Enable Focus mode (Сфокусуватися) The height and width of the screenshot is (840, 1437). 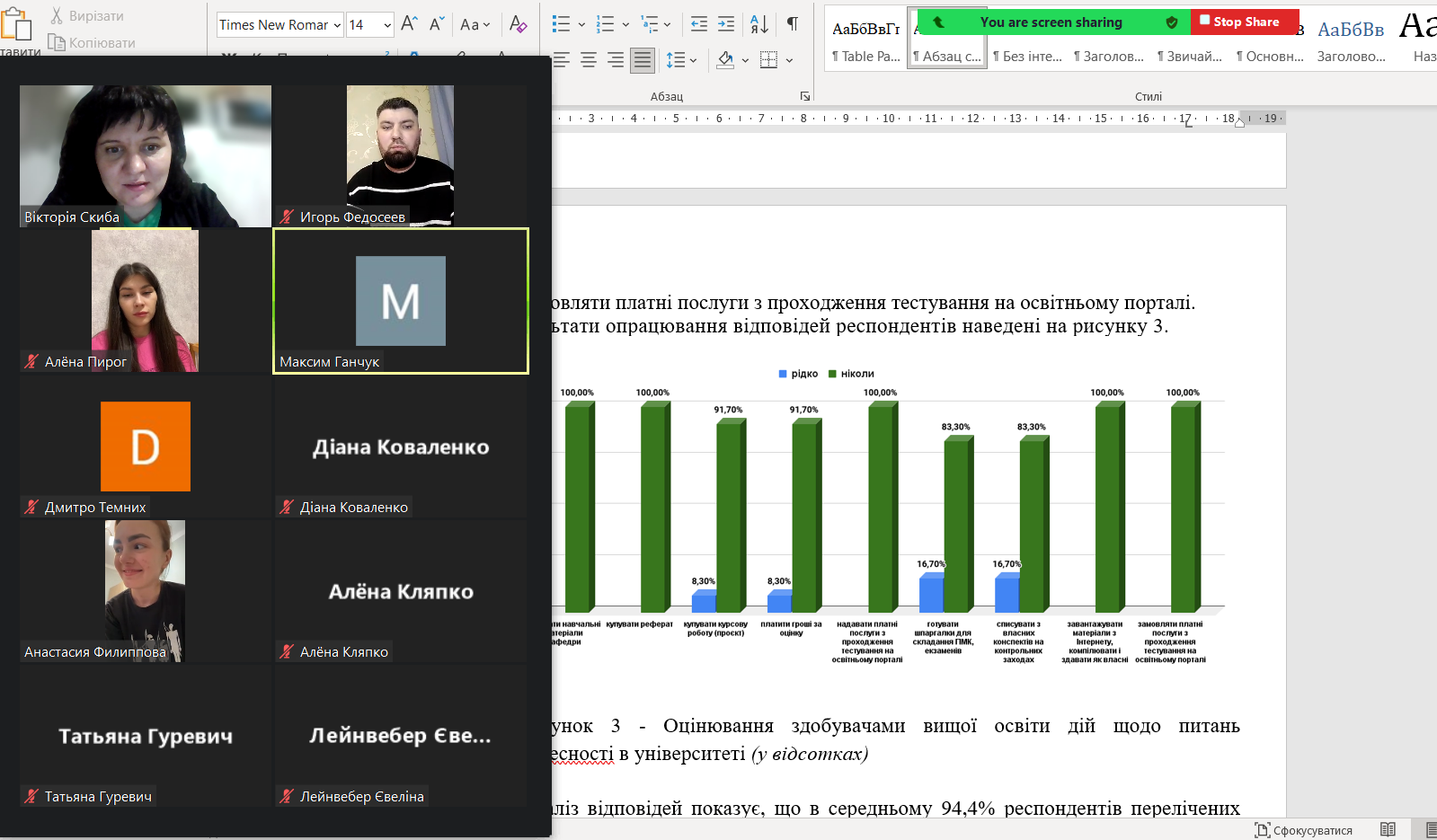(x=1303, y=830)
